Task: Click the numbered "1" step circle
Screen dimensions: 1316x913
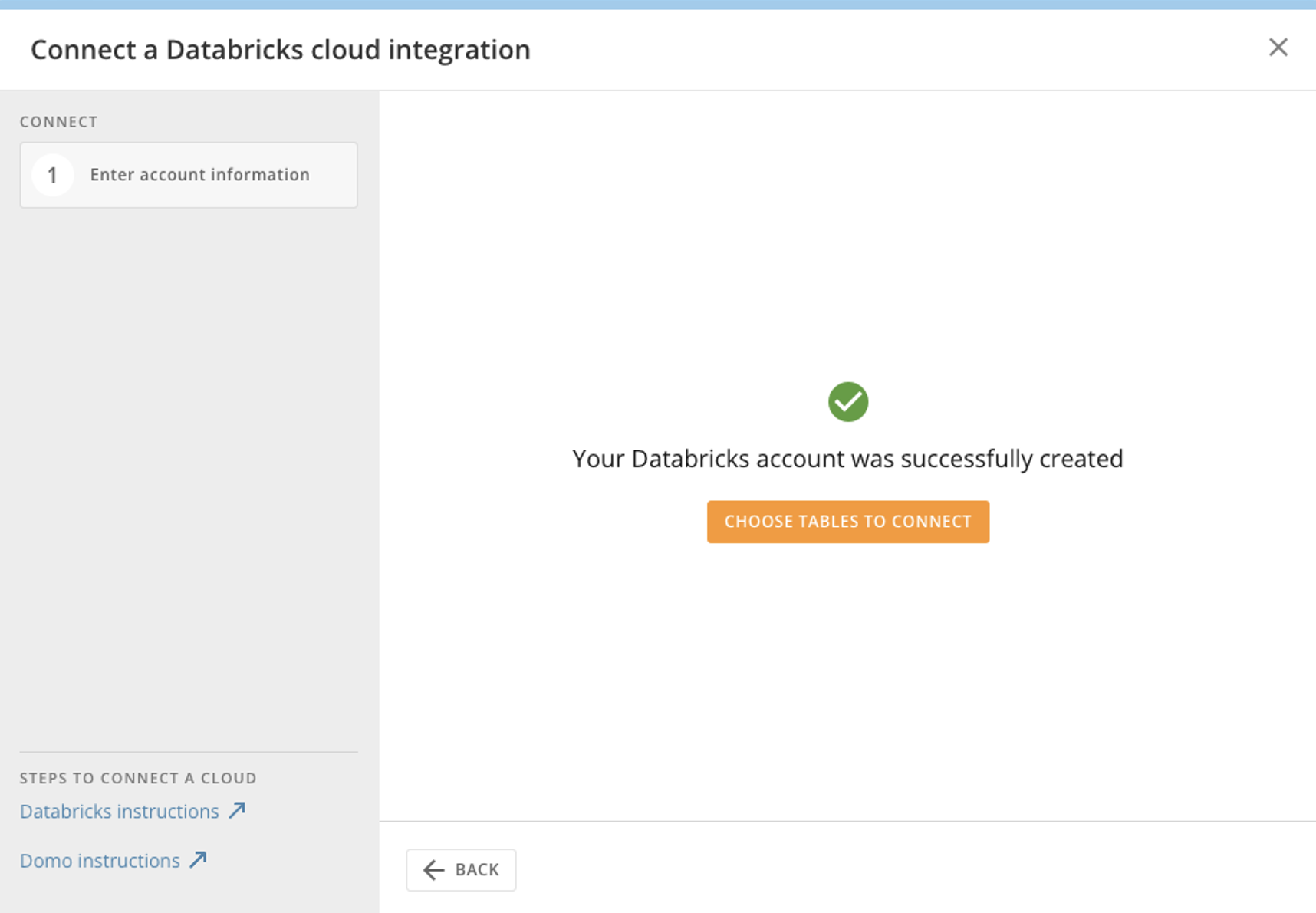Action: (52, 175)
